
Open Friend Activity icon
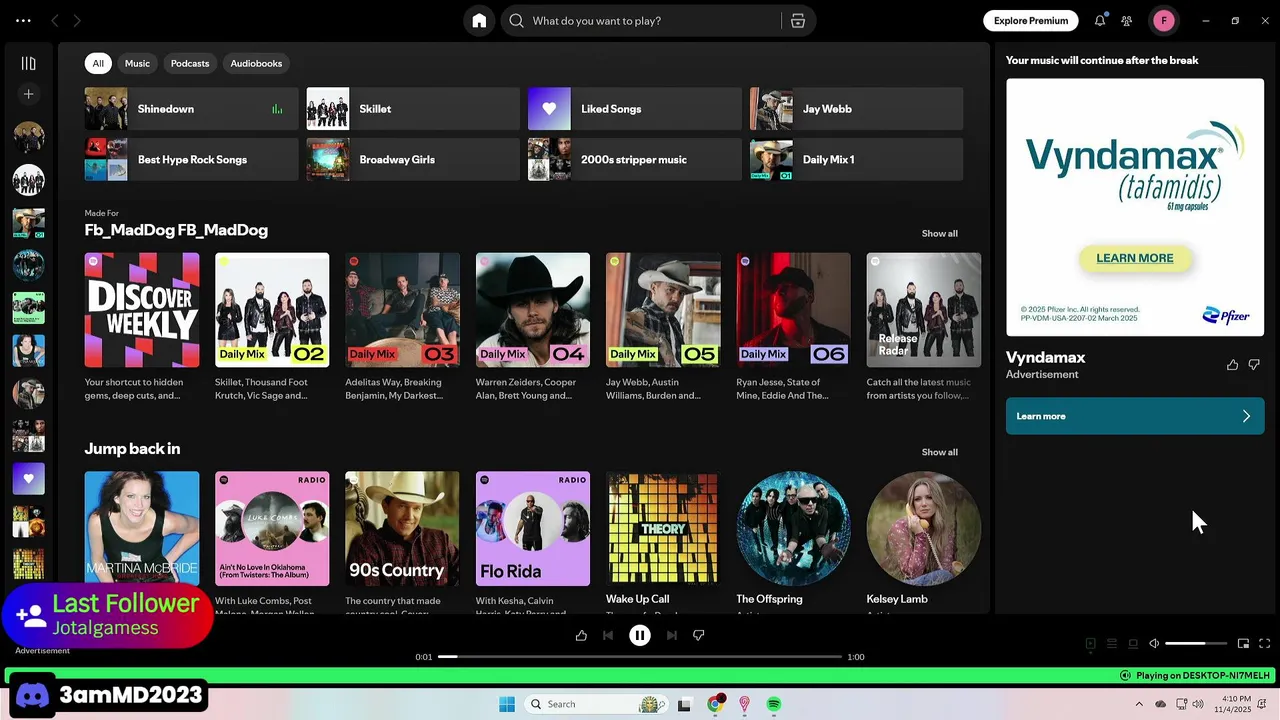tap(1127, 20)
